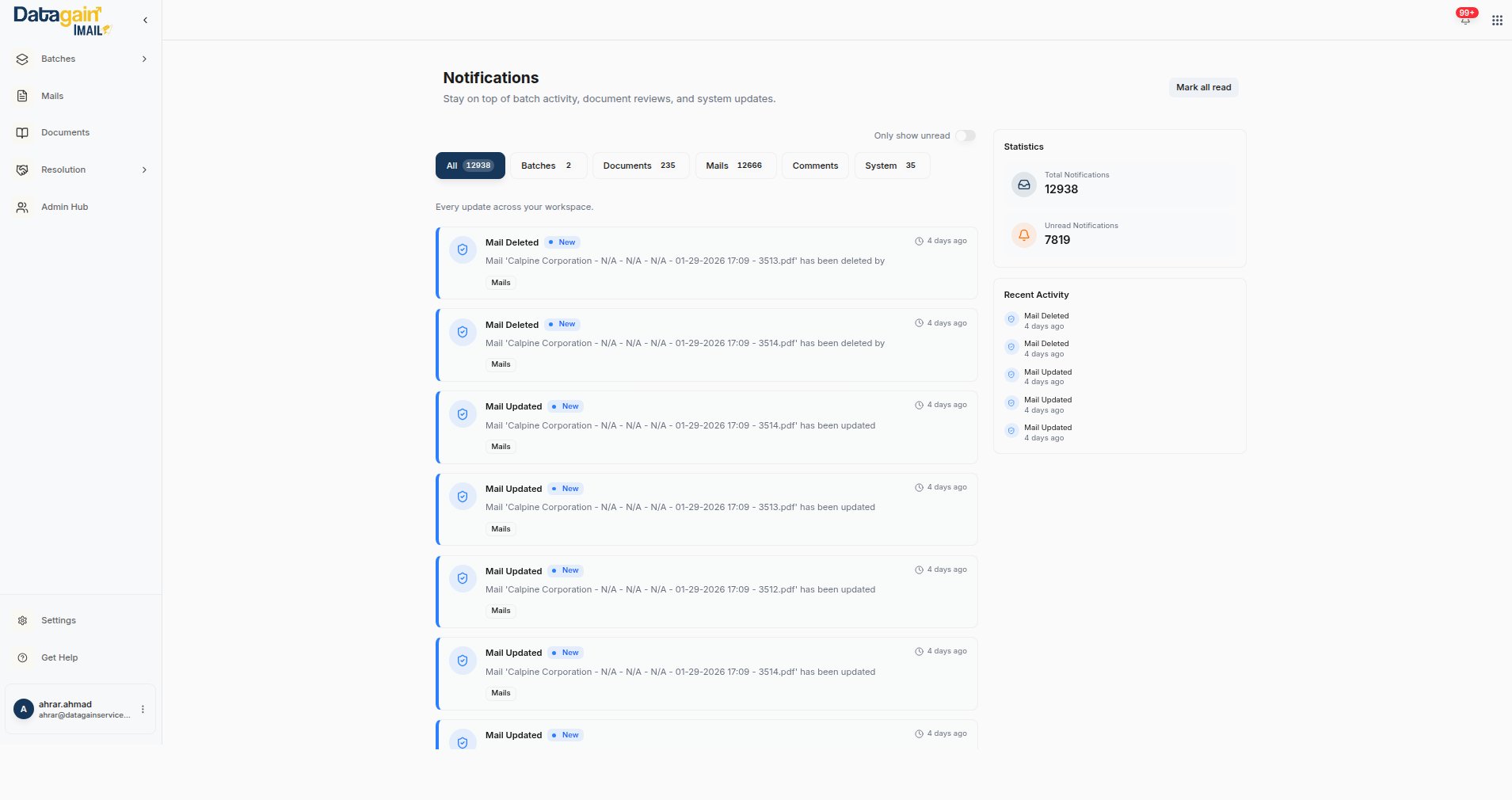This screenshot has height=800, width=1512.
Task: Click the Get Help question mark icon
Action: click(x=22, y=658)
